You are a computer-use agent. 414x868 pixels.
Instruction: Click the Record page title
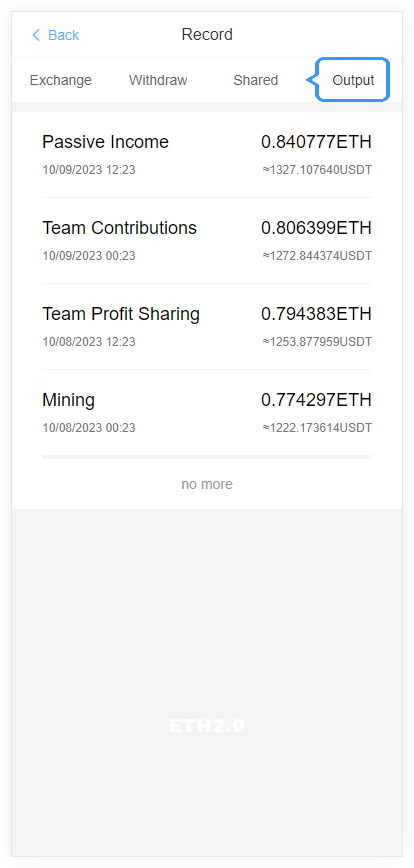pyautogui.click(x=207, y=35)
